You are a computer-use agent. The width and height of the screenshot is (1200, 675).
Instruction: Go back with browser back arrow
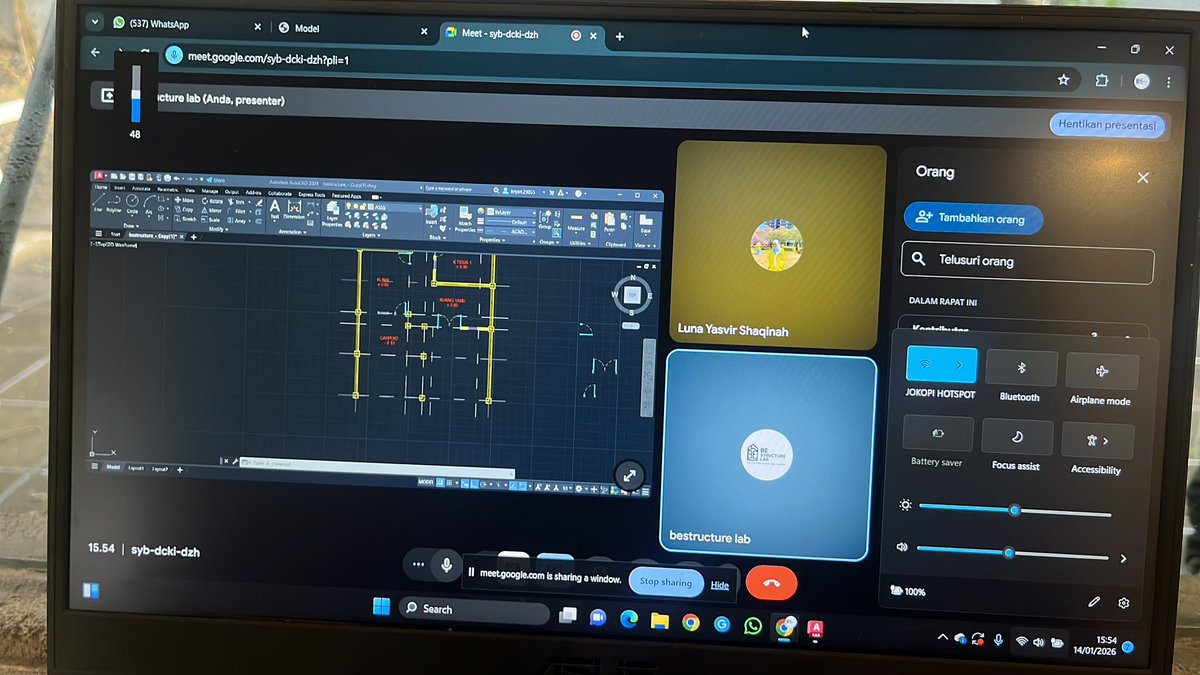coord(95,51)
